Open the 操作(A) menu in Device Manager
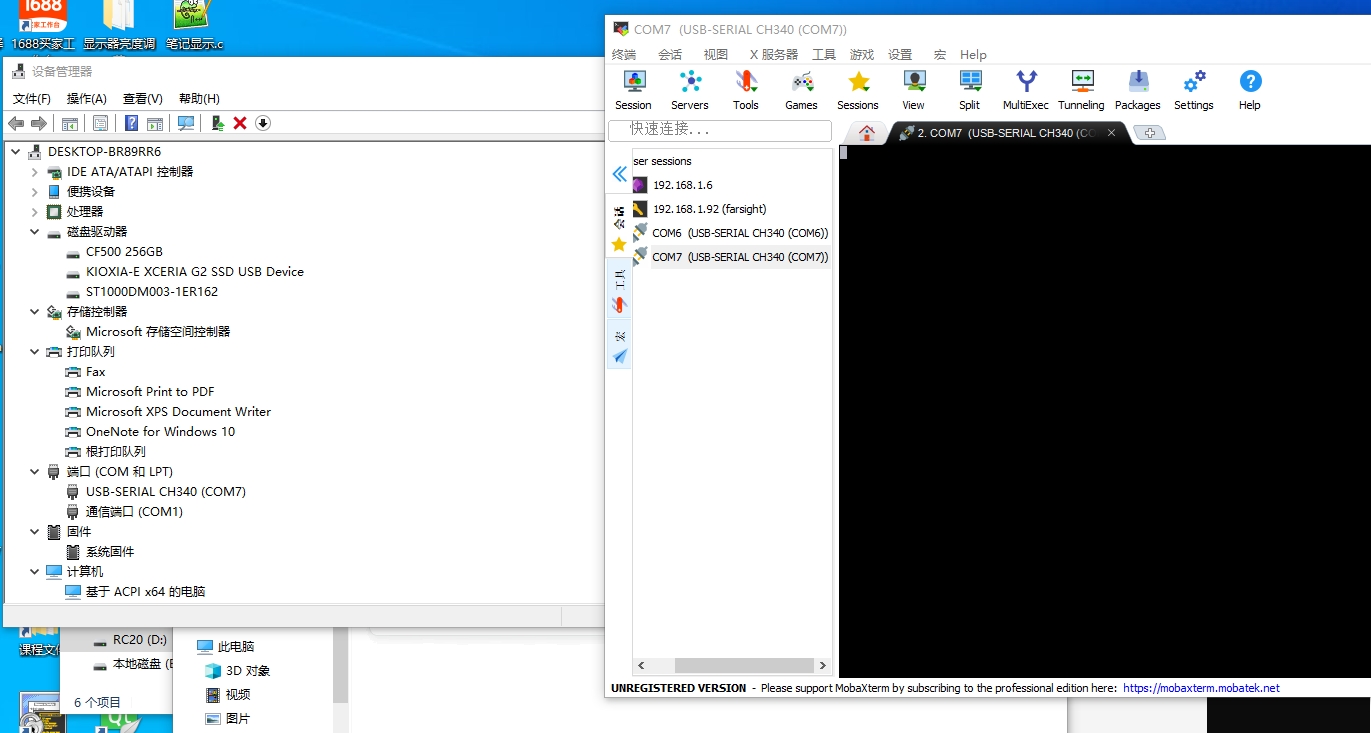Image resolution: width=1371 pixels, height=733 pixels. [x=87, y=99]
